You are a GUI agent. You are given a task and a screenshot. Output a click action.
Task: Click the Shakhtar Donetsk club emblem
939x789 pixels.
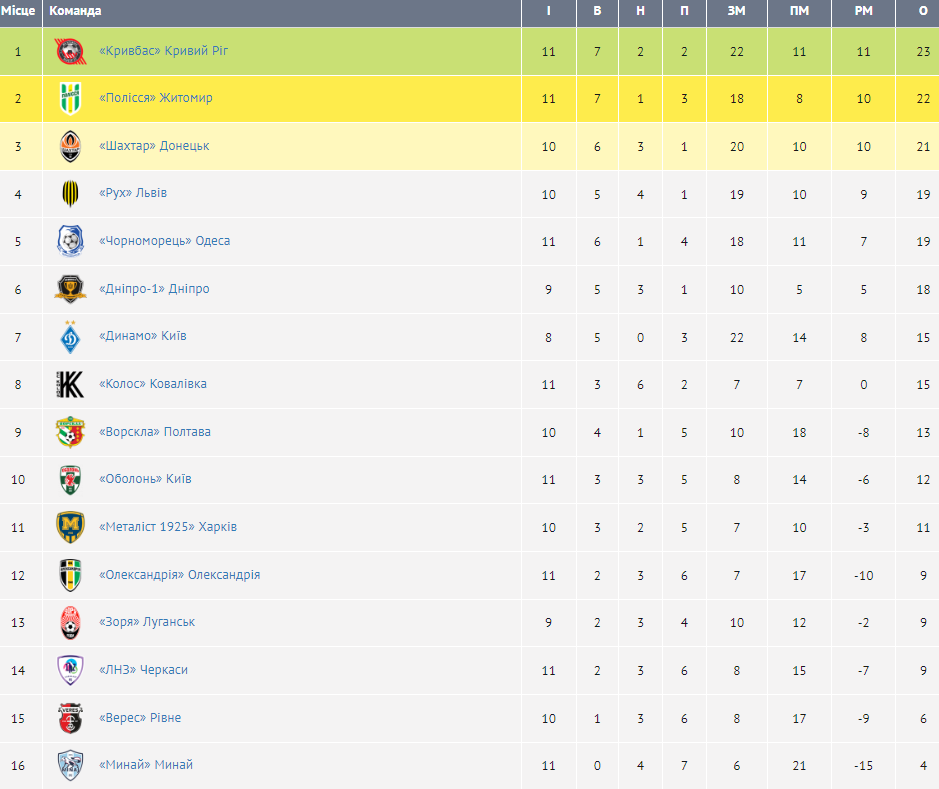(70, 146)
